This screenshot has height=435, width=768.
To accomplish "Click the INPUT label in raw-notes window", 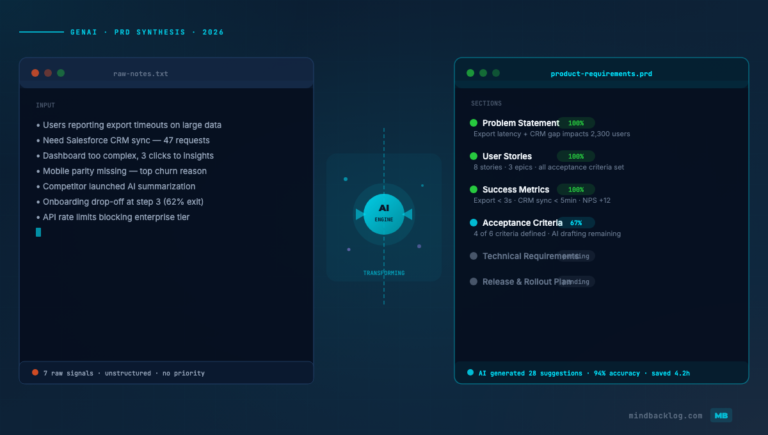I will point(45,105).
